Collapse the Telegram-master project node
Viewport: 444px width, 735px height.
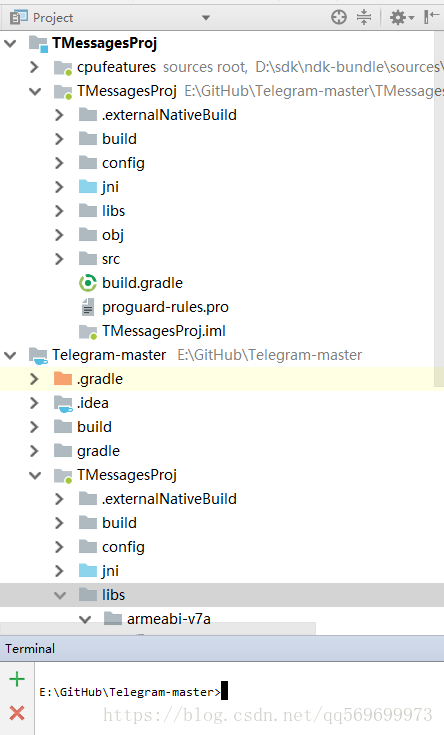pyautogui.click(x=10, y=355)
